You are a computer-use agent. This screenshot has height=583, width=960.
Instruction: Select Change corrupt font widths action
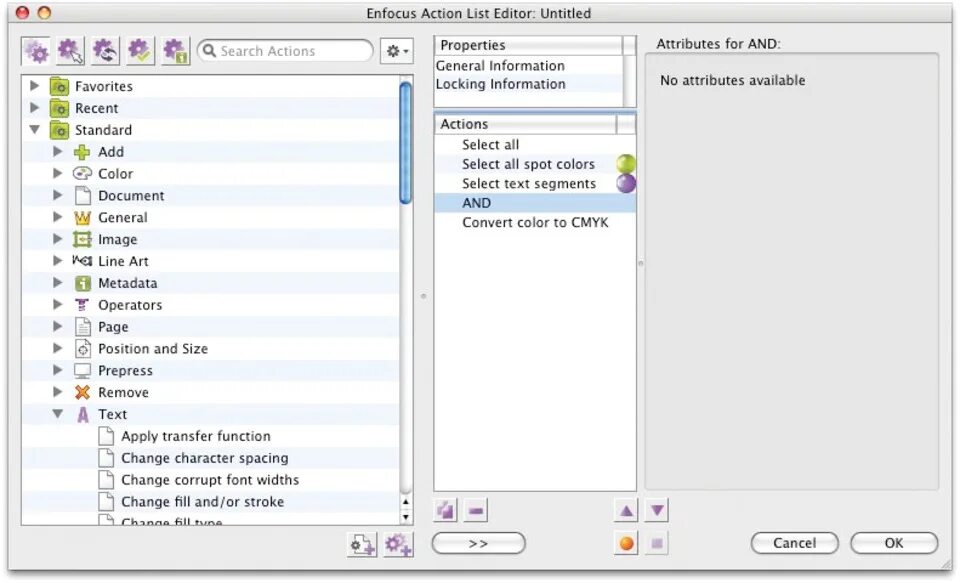tap(210, 480)
